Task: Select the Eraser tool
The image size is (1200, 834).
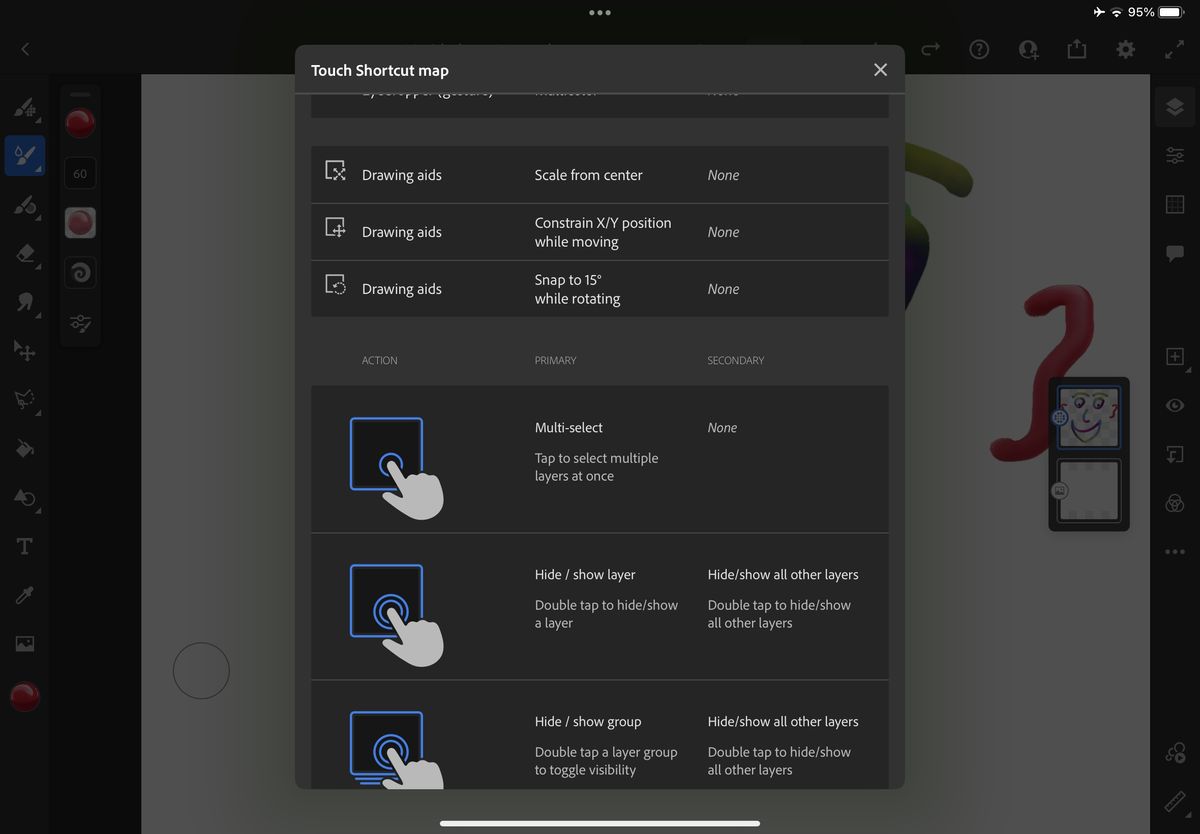Action: (x=25, y=253)
